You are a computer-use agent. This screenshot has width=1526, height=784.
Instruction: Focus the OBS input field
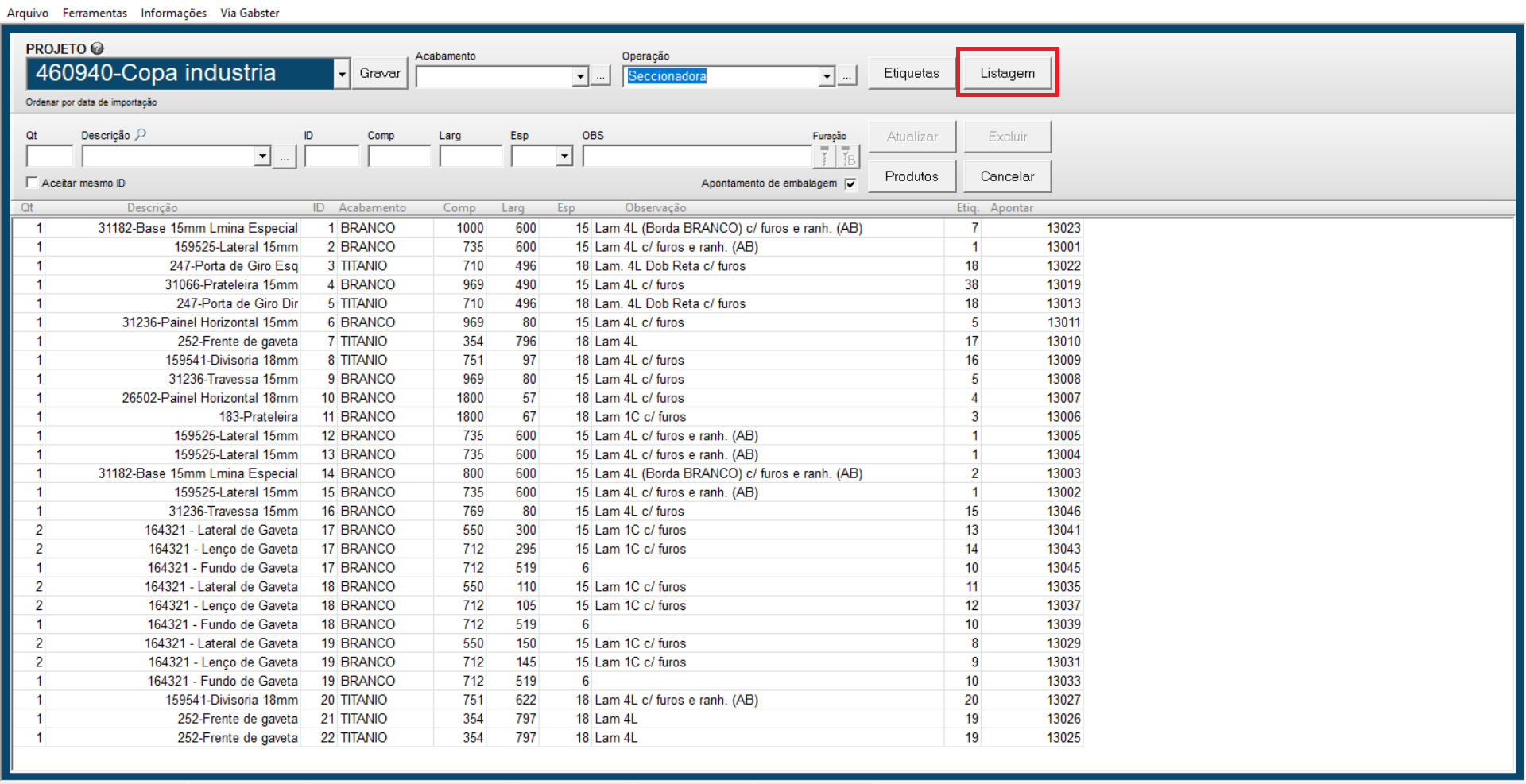pos(697,156)
